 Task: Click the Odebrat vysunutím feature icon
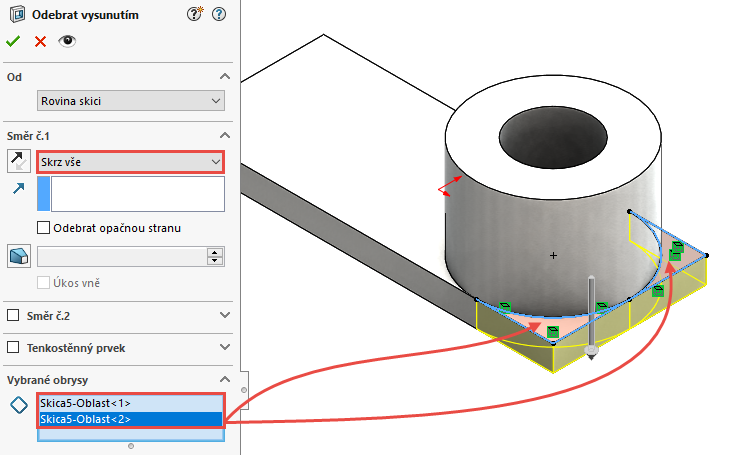pyautogui.click(x=18, y=14)
